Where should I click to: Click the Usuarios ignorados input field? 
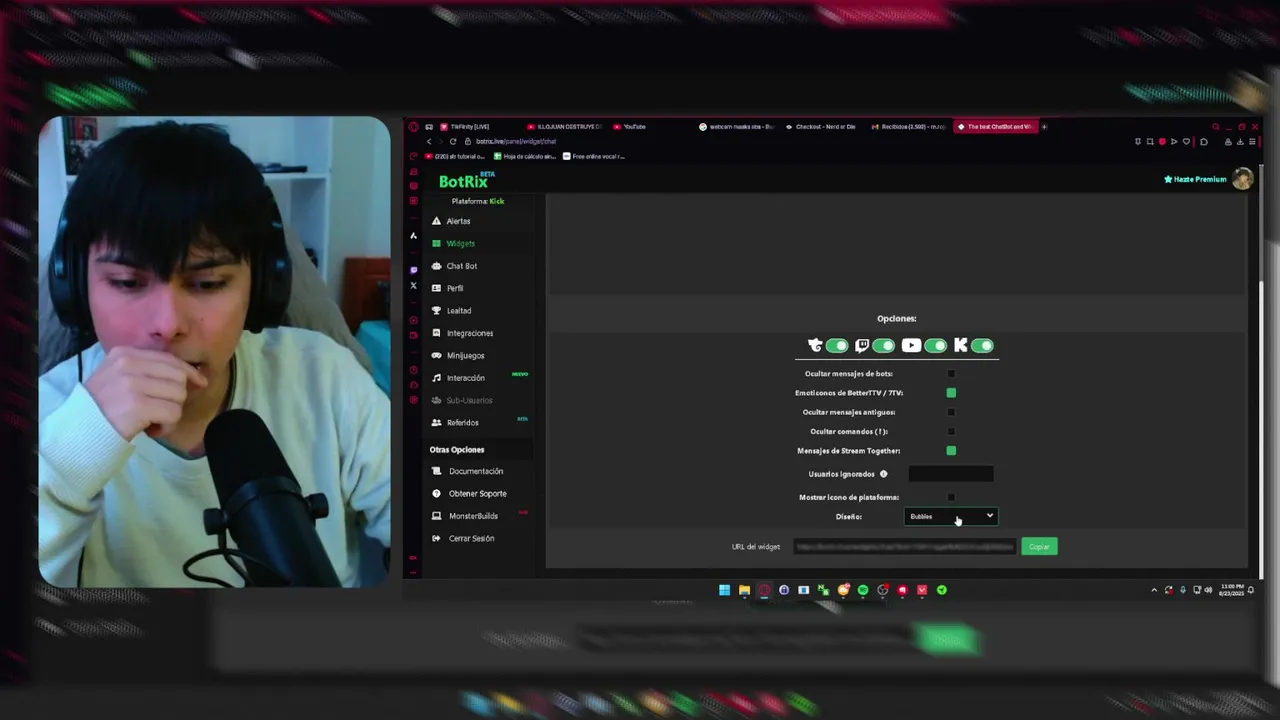pyautogui.click(x=951, y=474)
